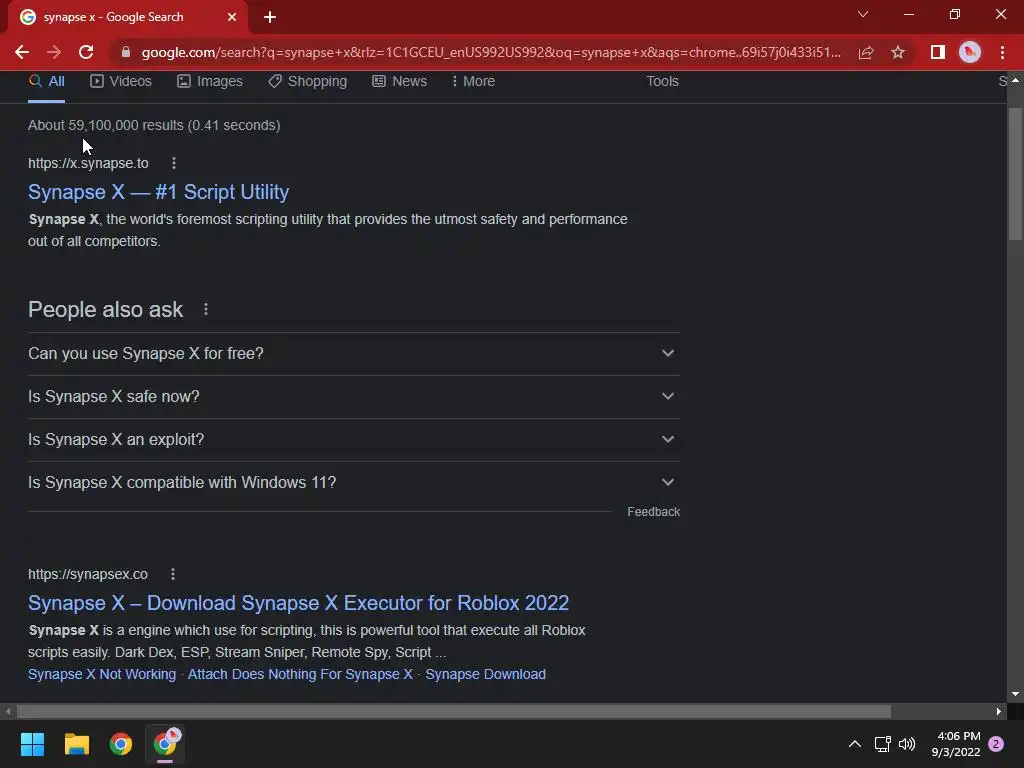The width and height of the screenshot is (1024, 768).
Task: Reload the Google search page
Action: (x=86, y=52)
